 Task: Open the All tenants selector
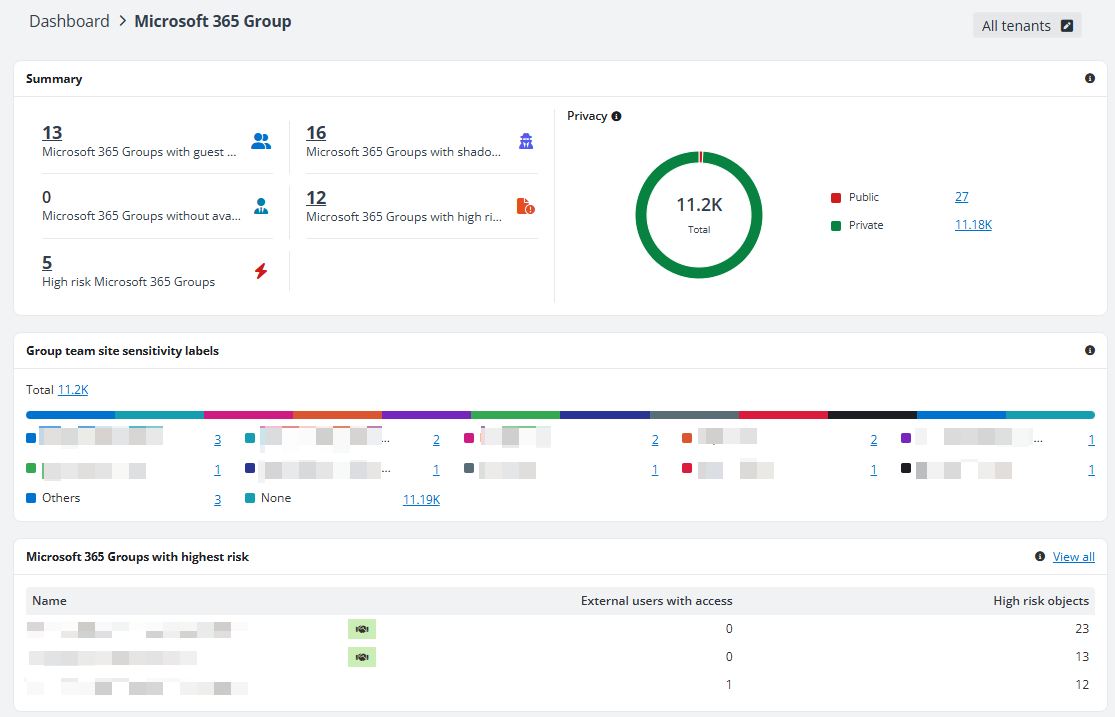click(1018, 24)
